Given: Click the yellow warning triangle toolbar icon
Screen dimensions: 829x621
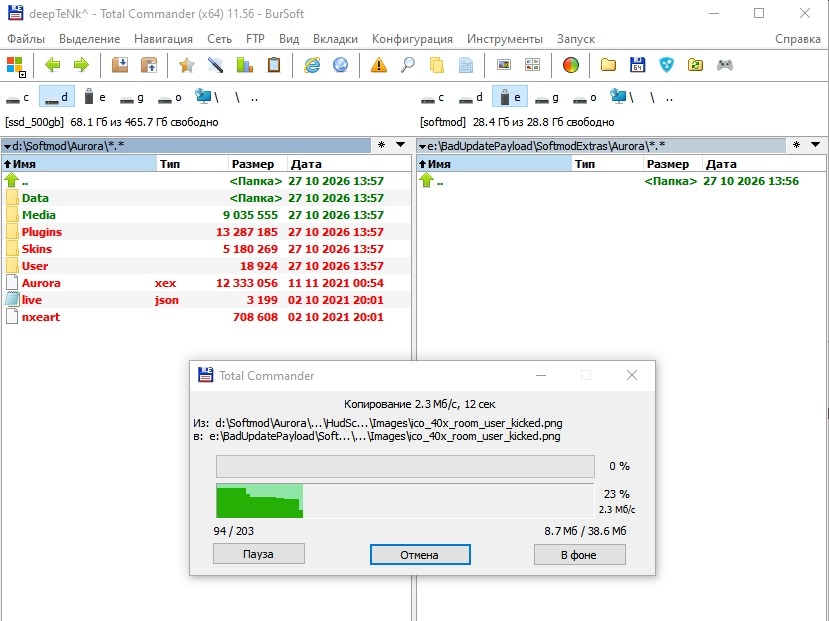Looking at the screenshot, I should [x=379, y=65].
